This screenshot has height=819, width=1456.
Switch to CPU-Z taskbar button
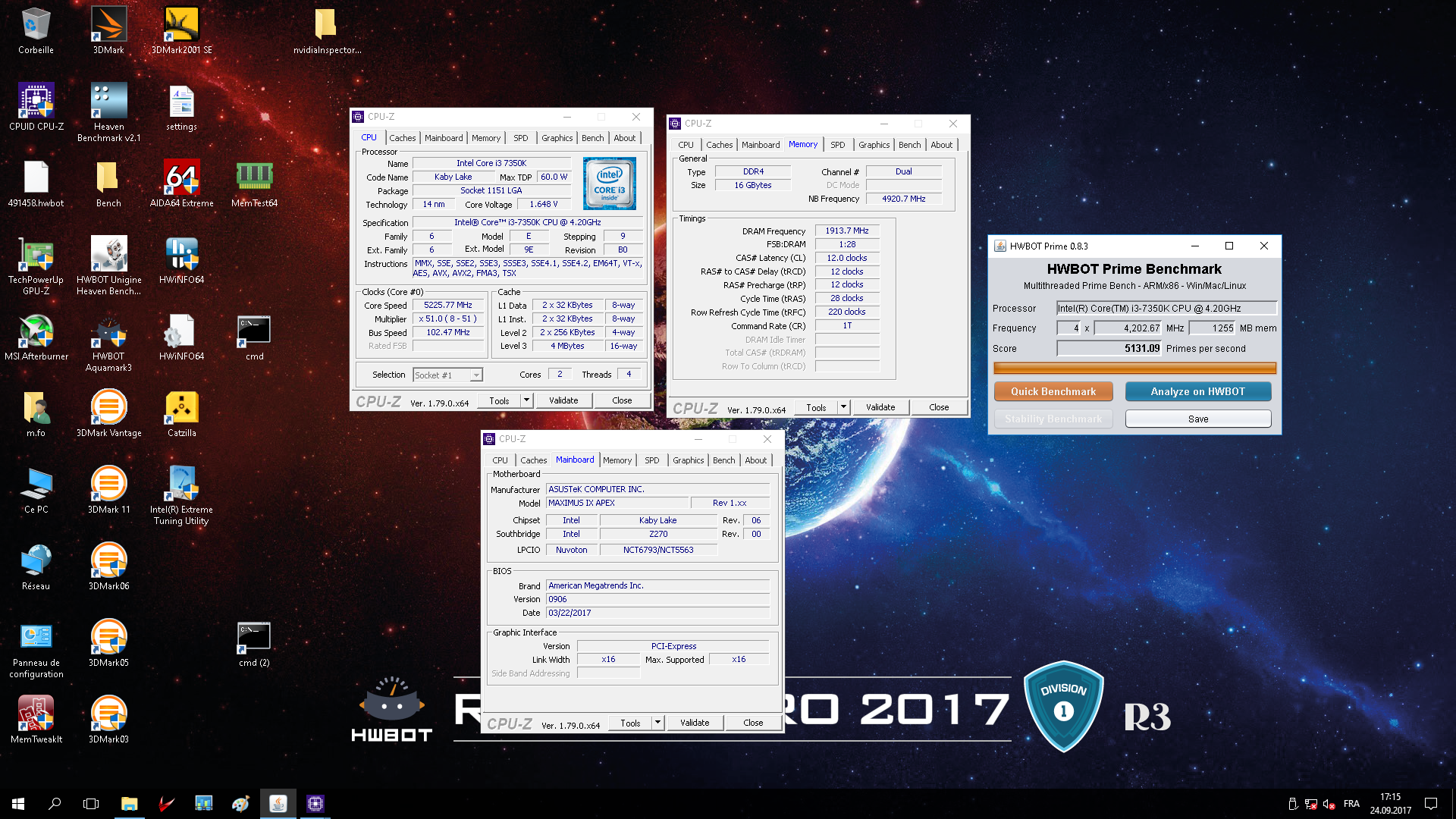[x=315, y=804]
